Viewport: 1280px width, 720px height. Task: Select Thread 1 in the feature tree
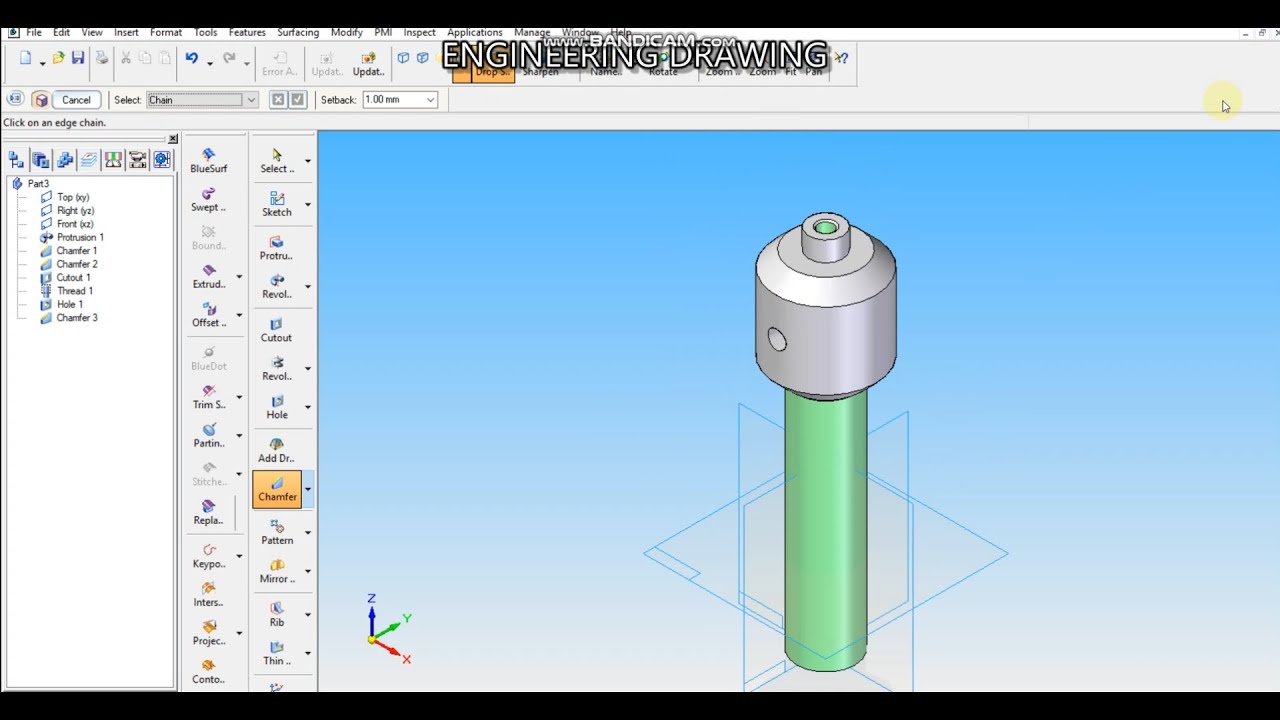pyautogui.click(x=67, y=291)
